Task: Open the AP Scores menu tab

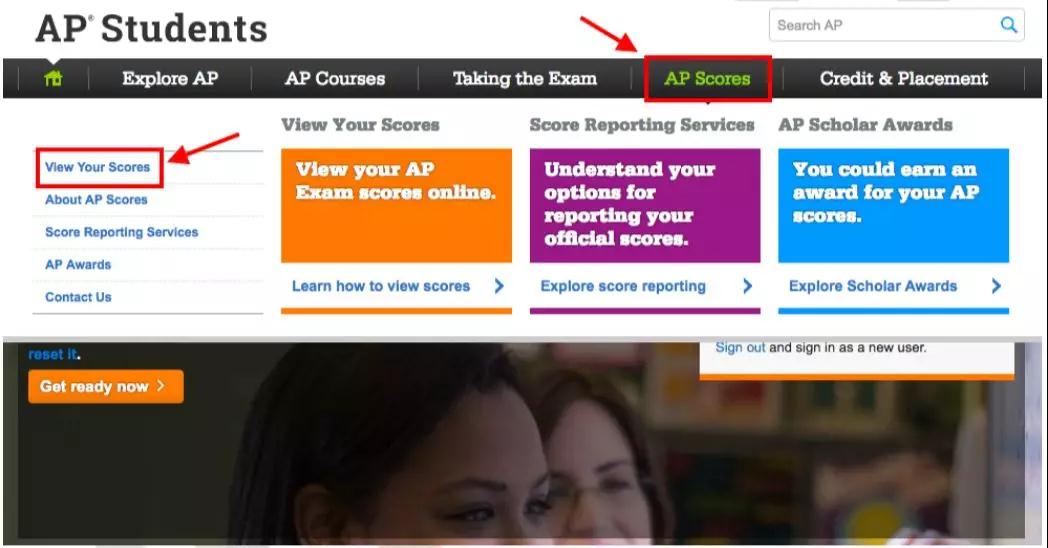Action: click(707, 78)
